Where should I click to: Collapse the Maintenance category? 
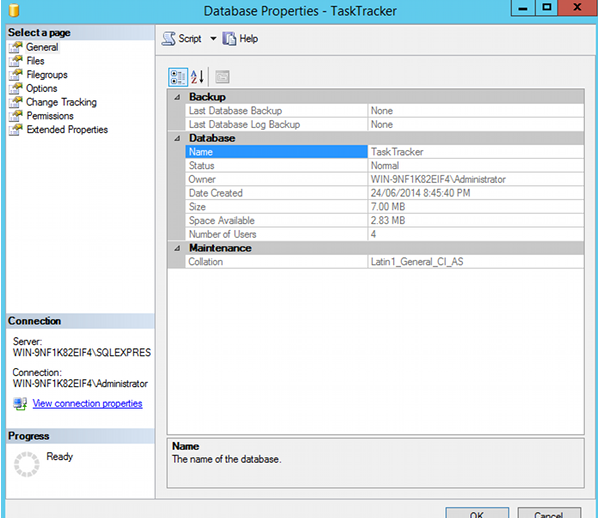177,248
